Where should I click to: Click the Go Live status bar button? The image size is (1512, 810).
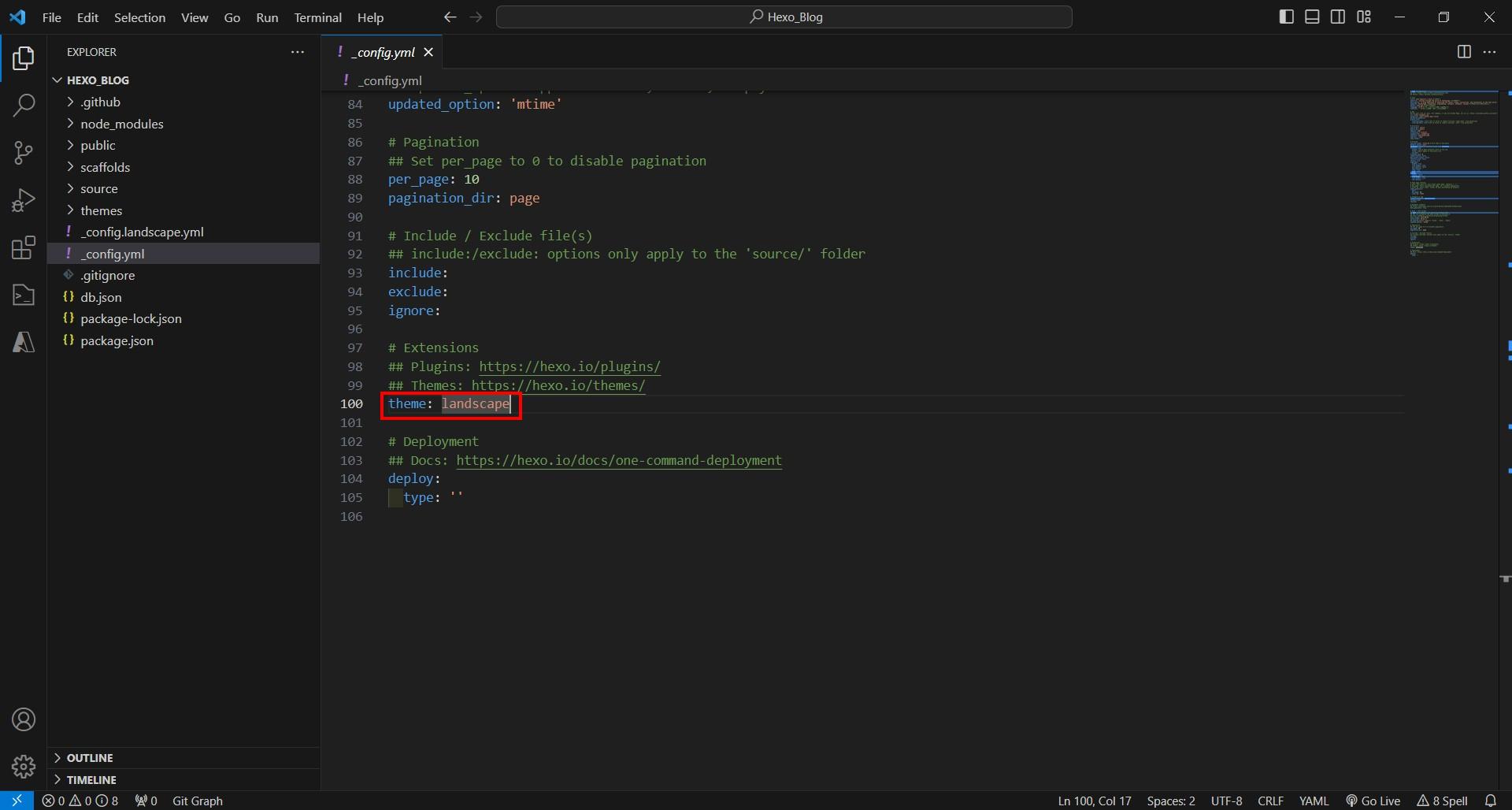click(1373, 801)
